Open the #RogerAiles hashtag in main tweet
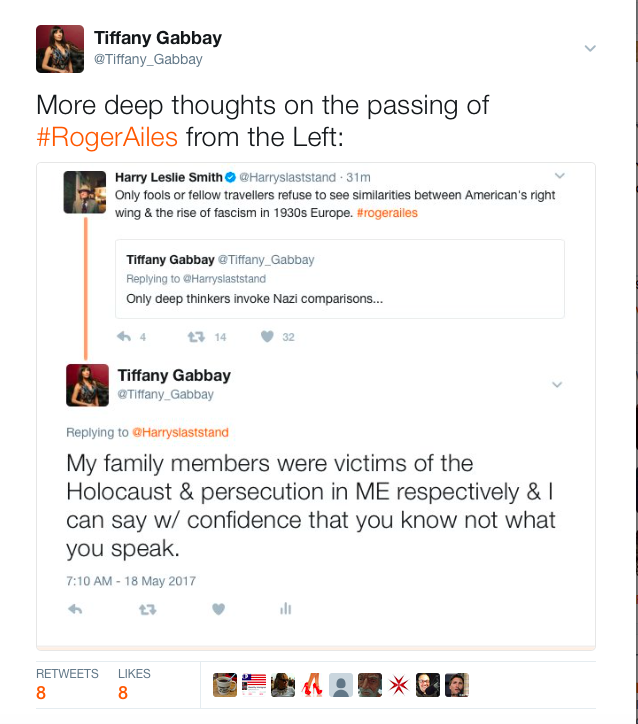 tap(107, 137)
